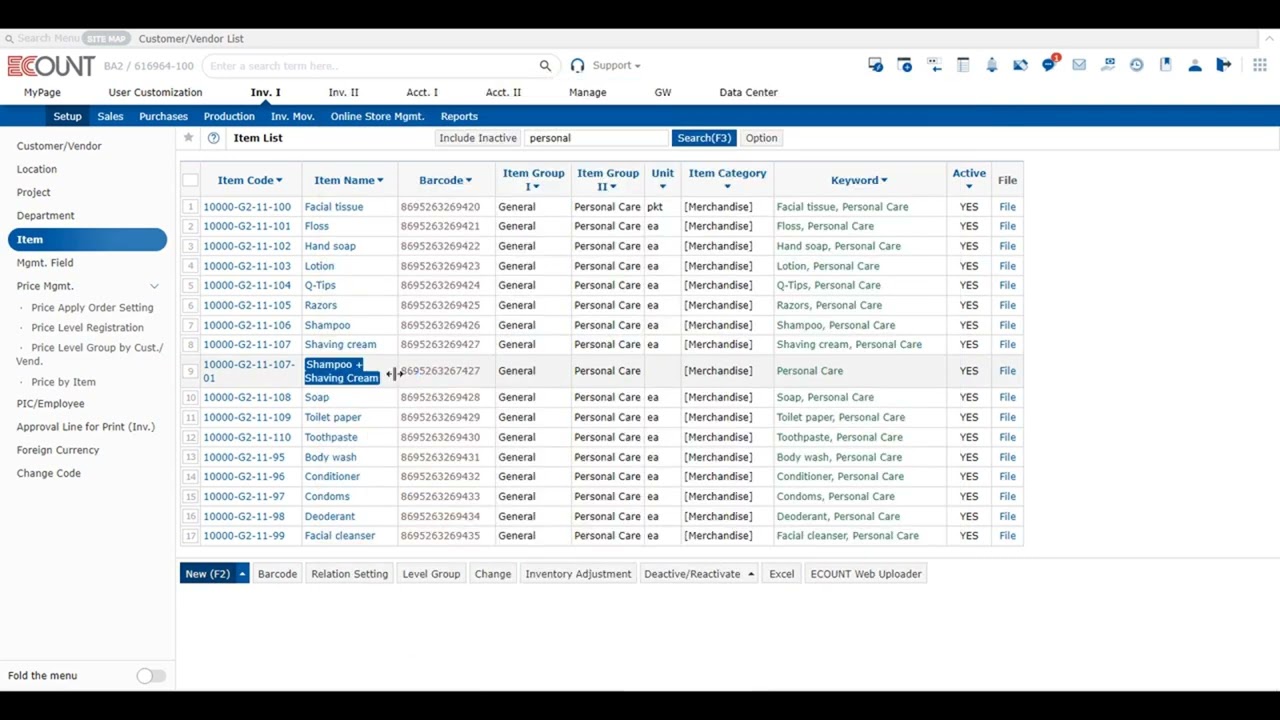Open the user profile icon
Image resolution: width=1280 pixels, height=720 pixels.
click(1195, 65)
